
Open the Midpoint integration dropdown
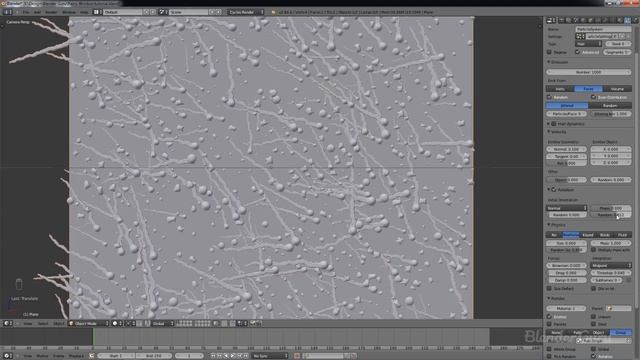[x=611, y=265]
